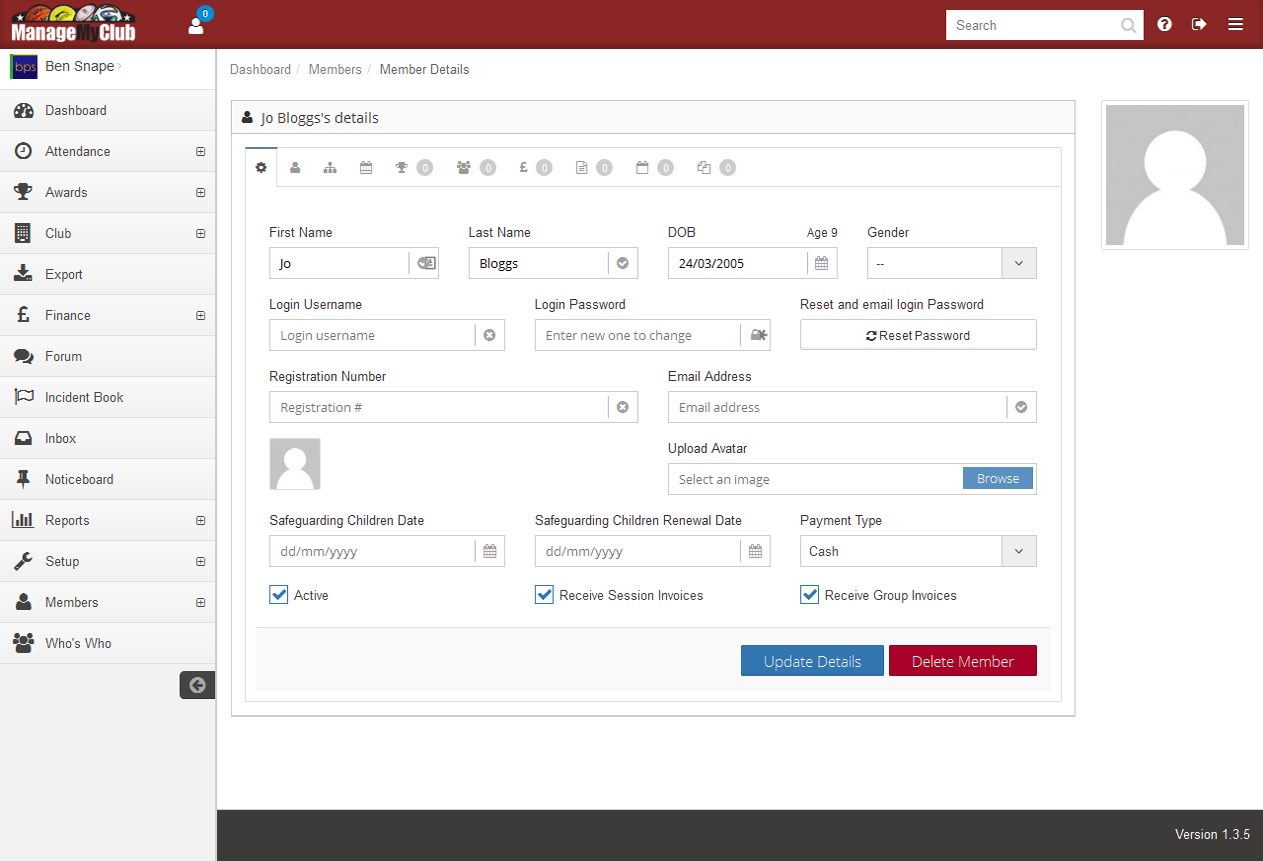Click the check icon in Email Address field
Screen dimensions: 1263x861
[1021, 408]
